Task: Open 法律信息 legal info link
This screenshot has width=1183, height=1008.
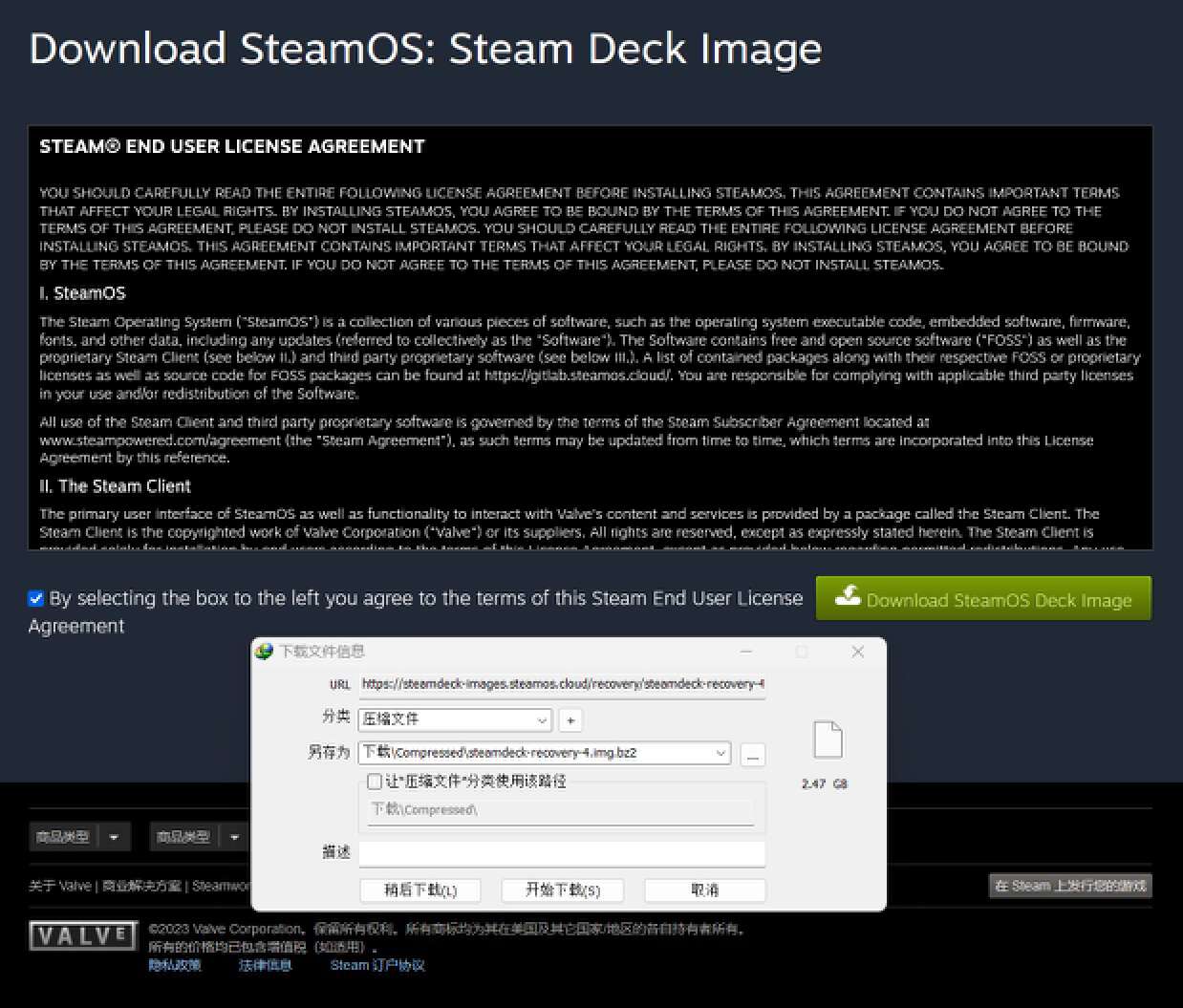Action: point(265,966)
